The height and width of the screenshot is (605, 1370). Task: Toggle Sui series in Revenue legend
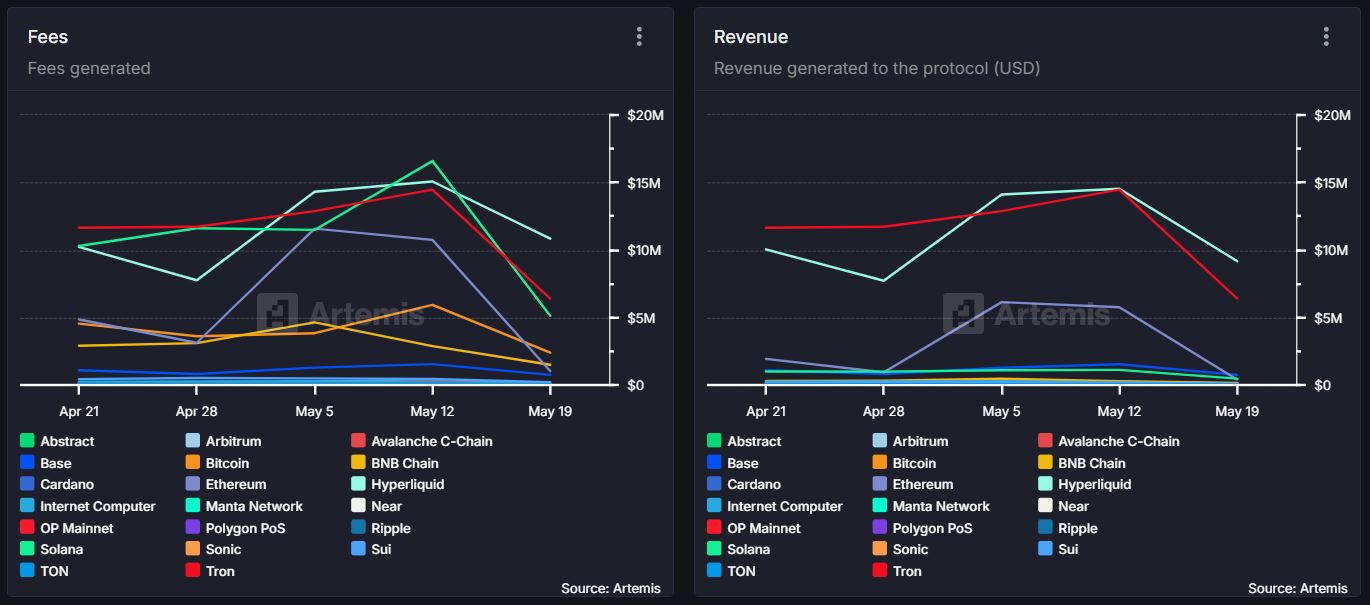click(x=1058, y=549)
